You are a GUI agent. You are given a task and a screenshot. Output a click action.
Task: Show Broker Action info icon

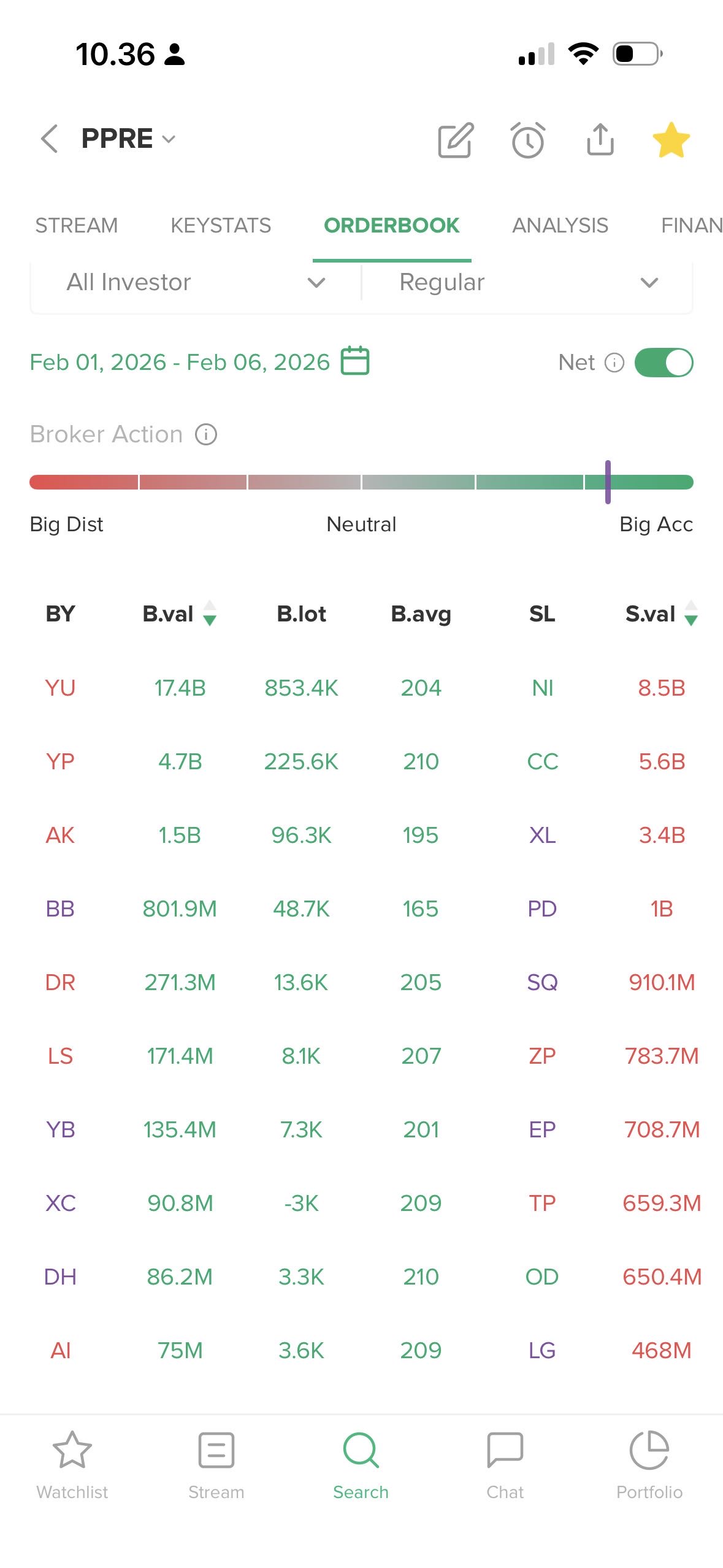[x=206, y=435]
